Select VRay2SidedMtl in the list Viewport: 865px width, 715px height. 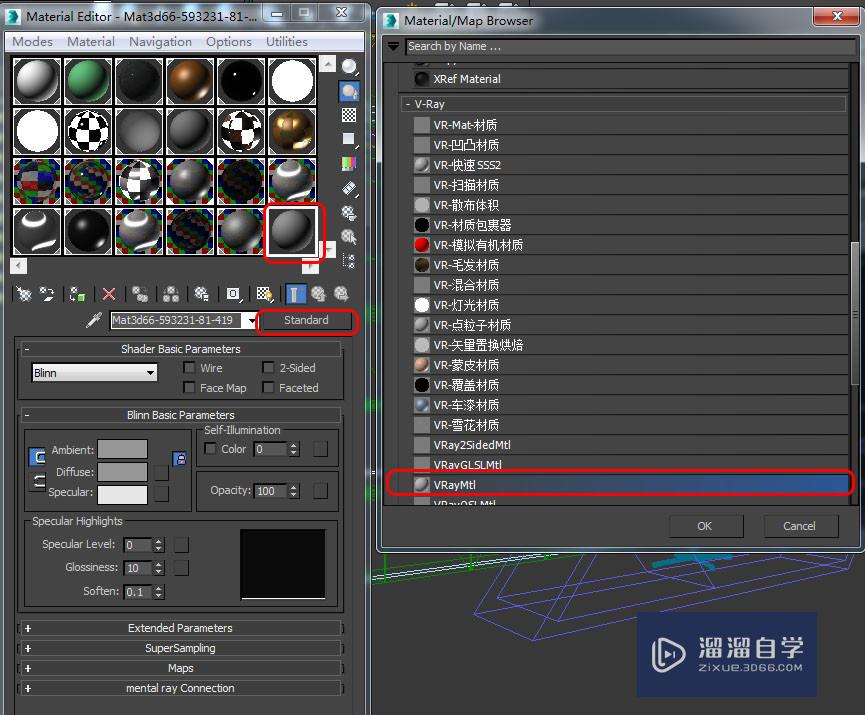coord(630,445)
